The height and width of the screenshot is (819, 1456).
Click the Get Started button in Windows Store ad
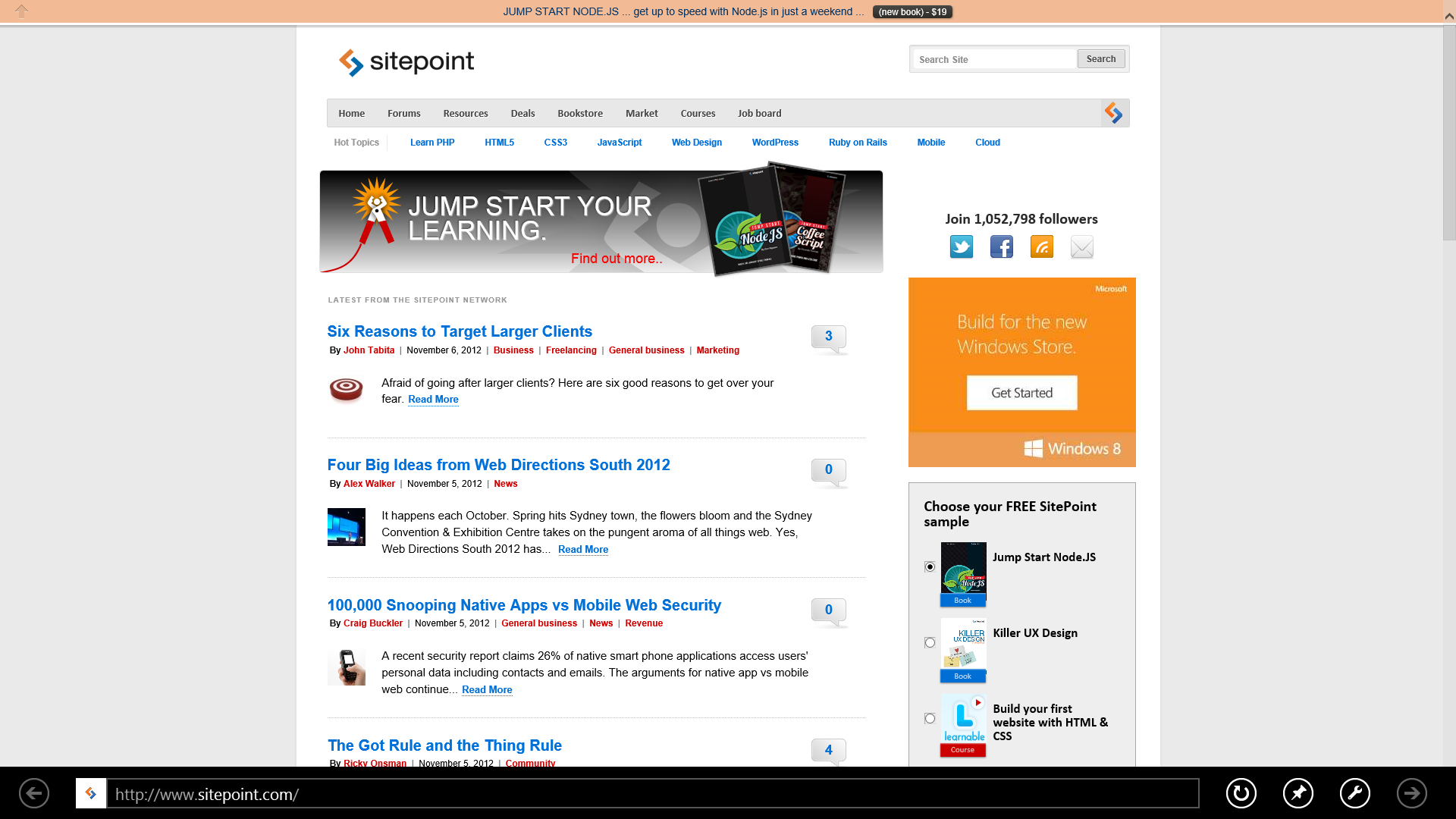pyautogui.click(x=1021, y=392)
